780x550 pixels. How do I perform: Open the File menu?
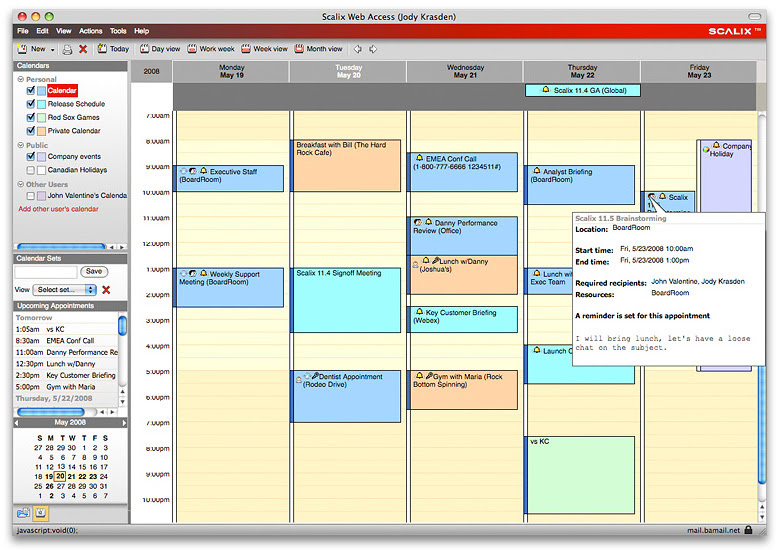pyautogui.click(x=23, y=31)
